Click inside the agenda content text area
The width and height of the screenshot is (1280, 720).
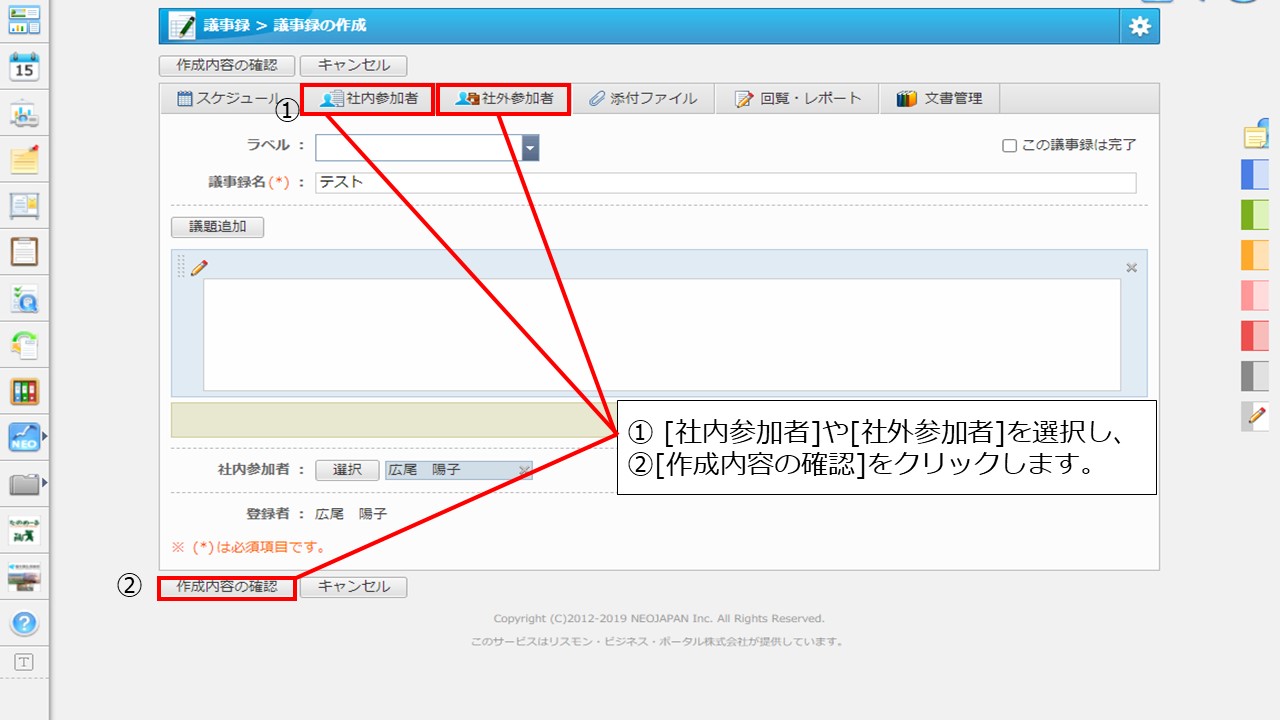coord(662,334)
